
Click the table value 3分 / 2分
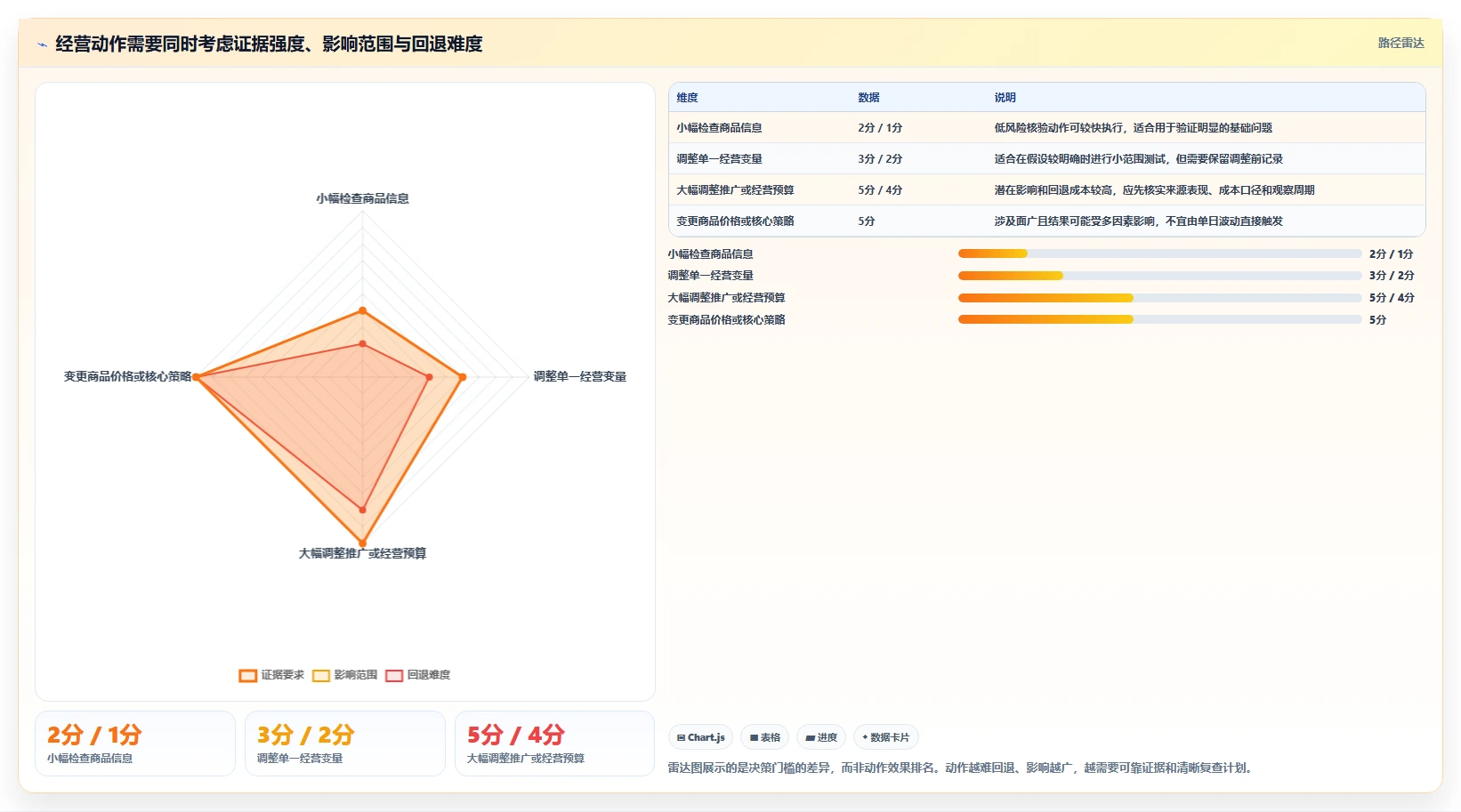pos(880,159)
